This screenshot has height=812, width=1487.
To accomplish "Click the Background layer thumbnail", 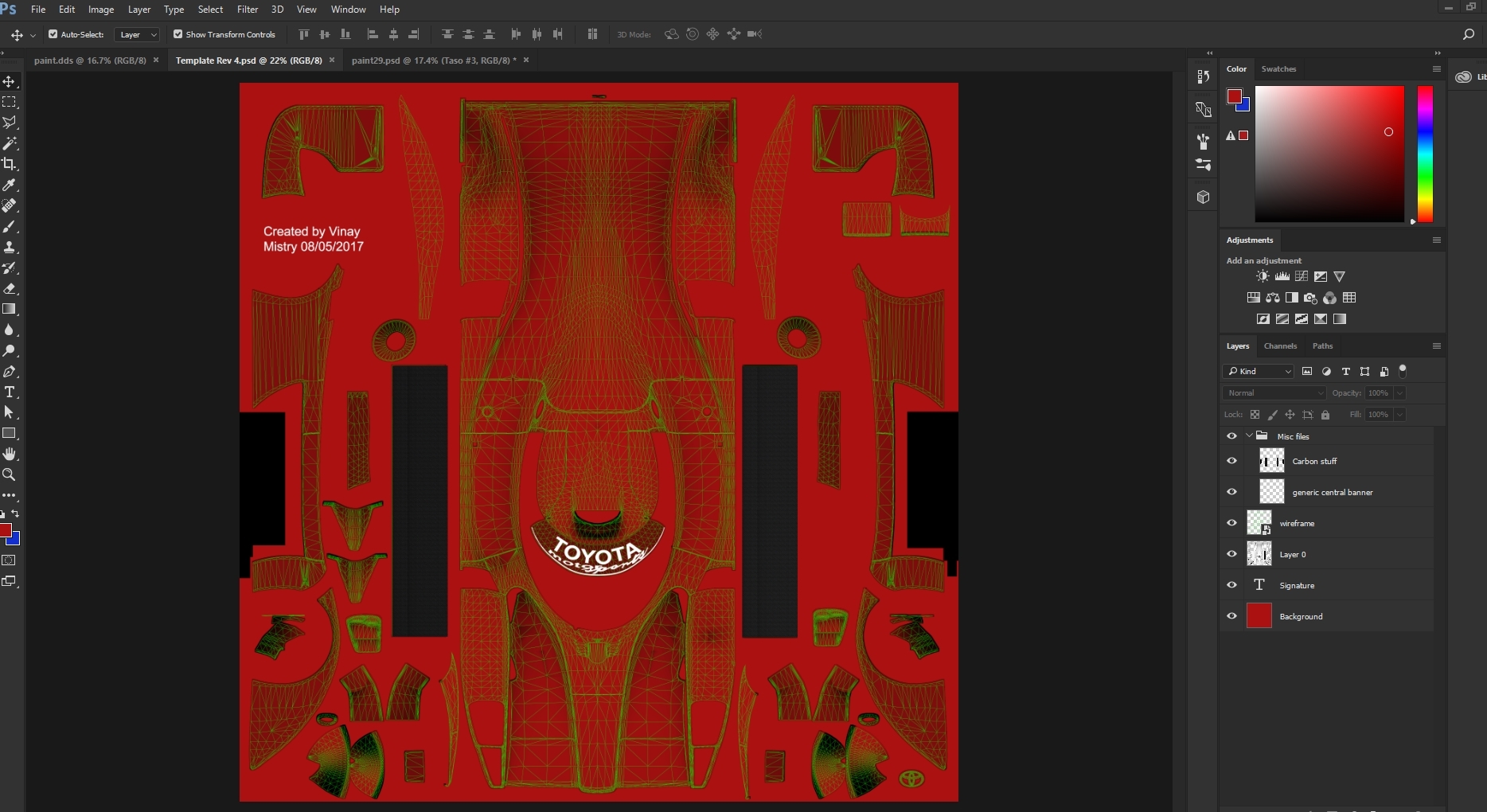I will click(x=1259, y=616).
